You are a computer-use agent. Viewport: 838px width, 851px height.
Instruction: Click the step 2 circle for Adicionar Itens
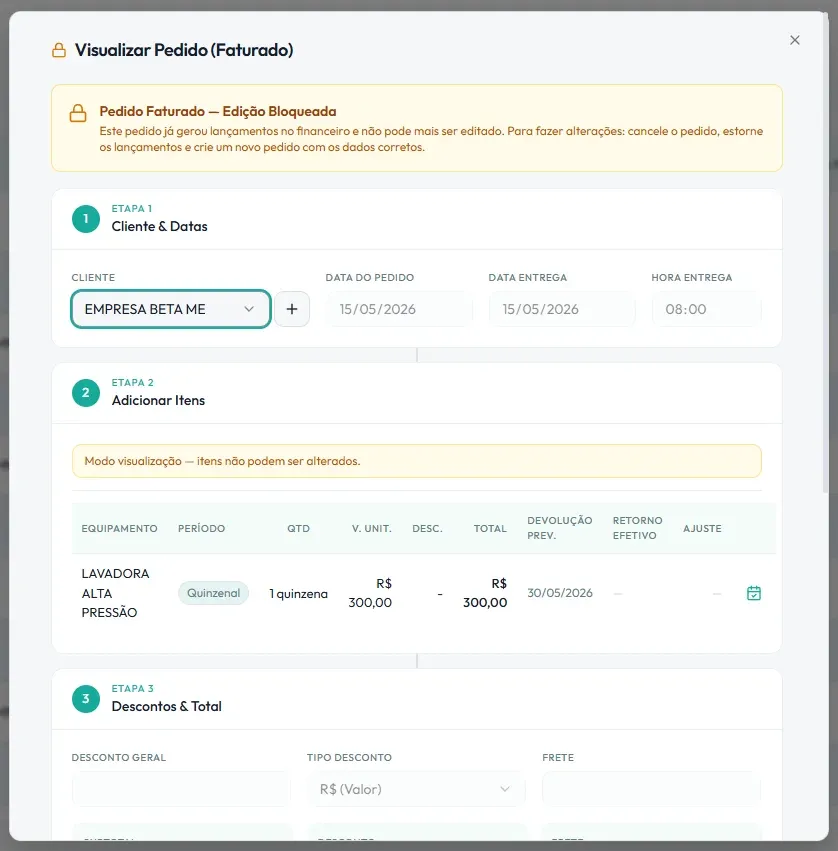(x=86, y=393)
